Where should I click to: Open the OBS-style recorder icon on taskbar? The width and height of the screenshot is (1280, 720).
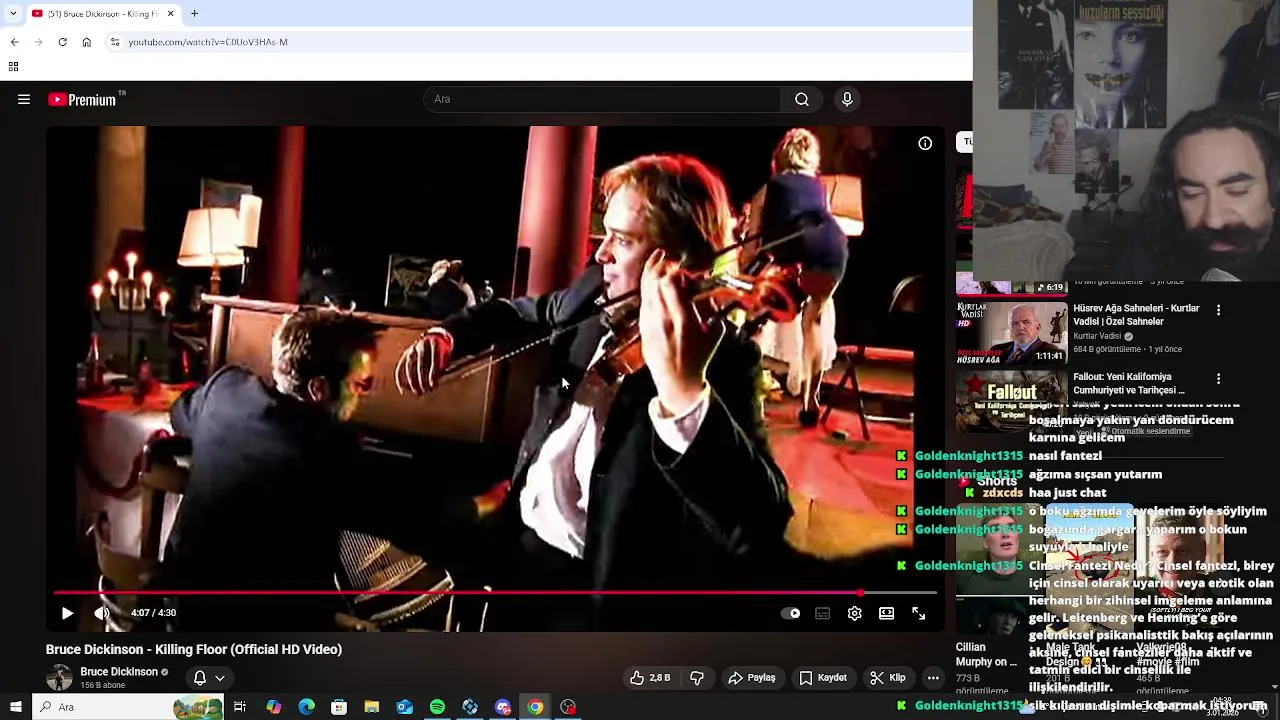[568, 707]
